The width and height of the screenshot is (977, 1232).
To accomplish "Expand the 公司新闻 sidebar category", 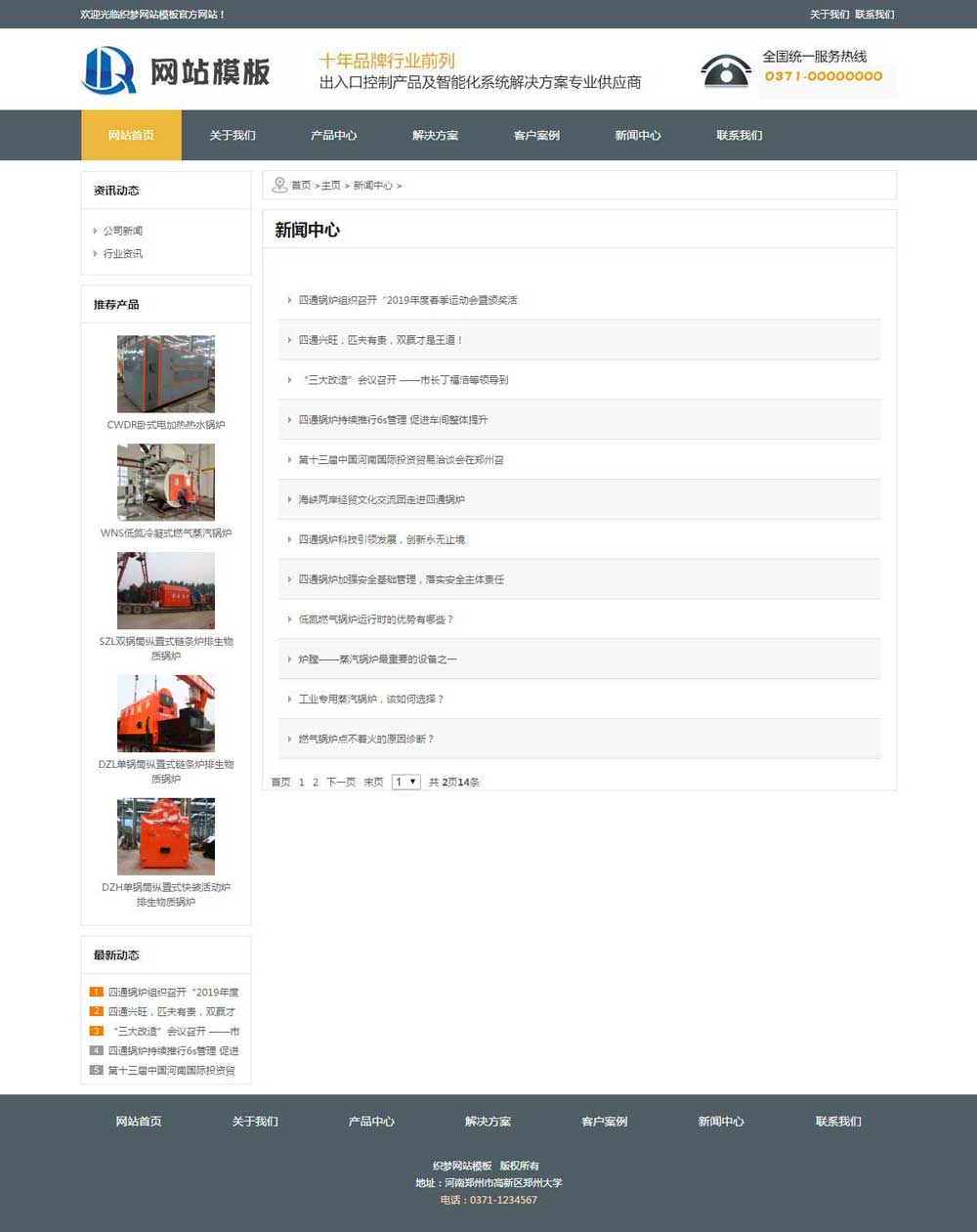I will point(123,231).
